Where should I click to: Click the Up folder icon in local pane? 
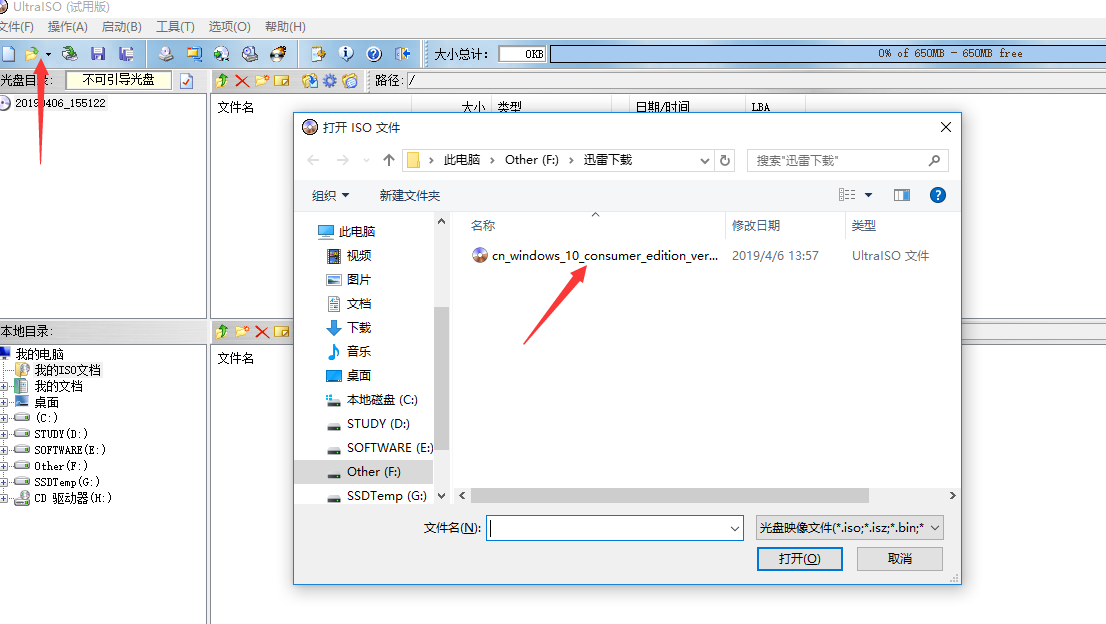[x=221, y=331]
